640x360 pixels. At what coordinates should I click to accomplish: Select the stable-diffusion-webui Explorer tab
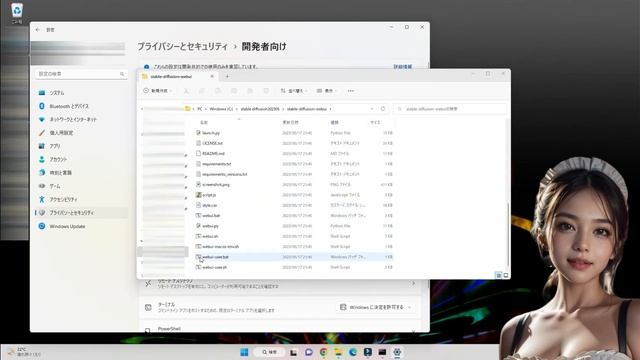click(x=178, y=76)
